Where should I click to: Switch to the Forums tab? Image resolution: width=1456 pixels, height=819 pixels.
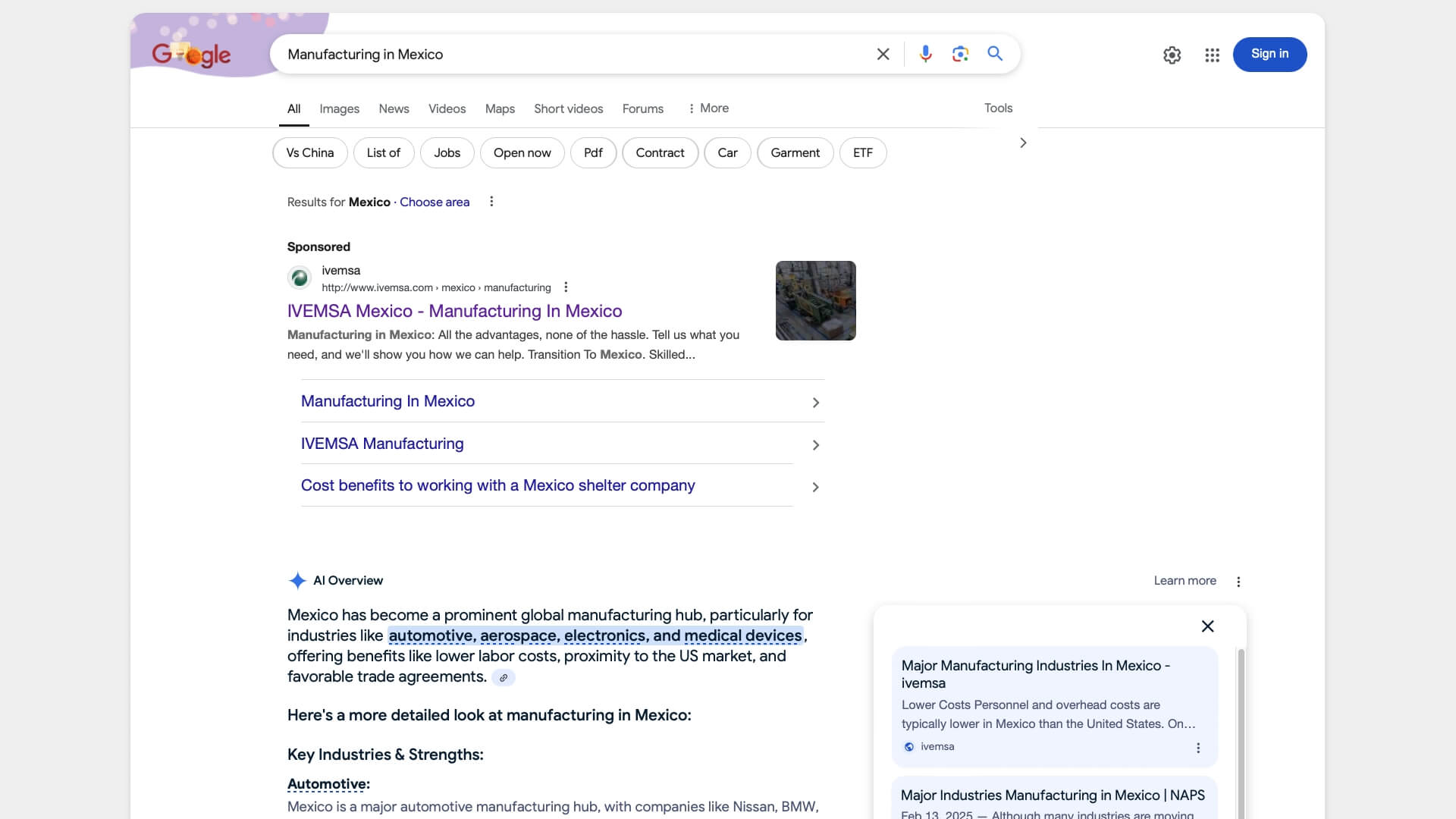point(642,109)
